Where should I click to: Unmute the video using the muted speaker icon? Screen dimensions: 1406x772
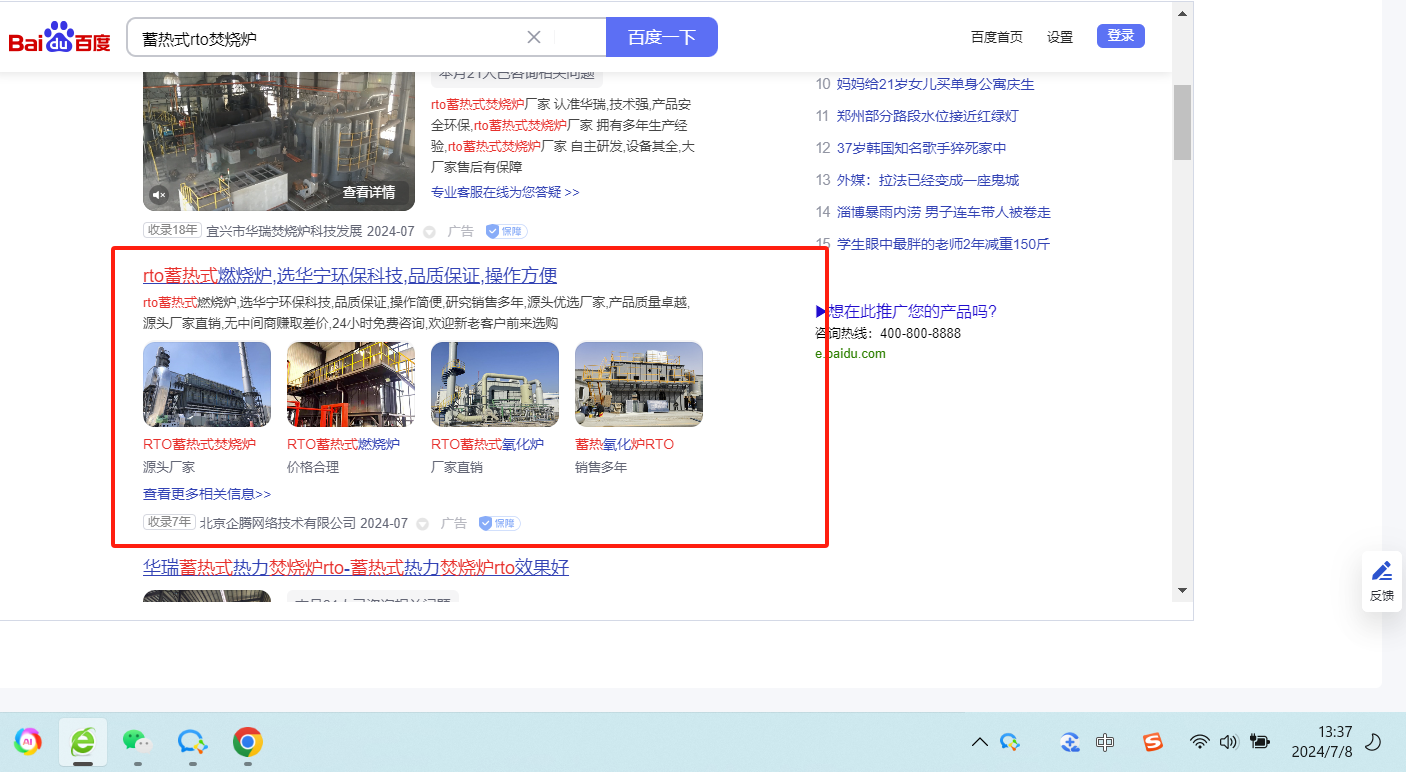point(159,194)
